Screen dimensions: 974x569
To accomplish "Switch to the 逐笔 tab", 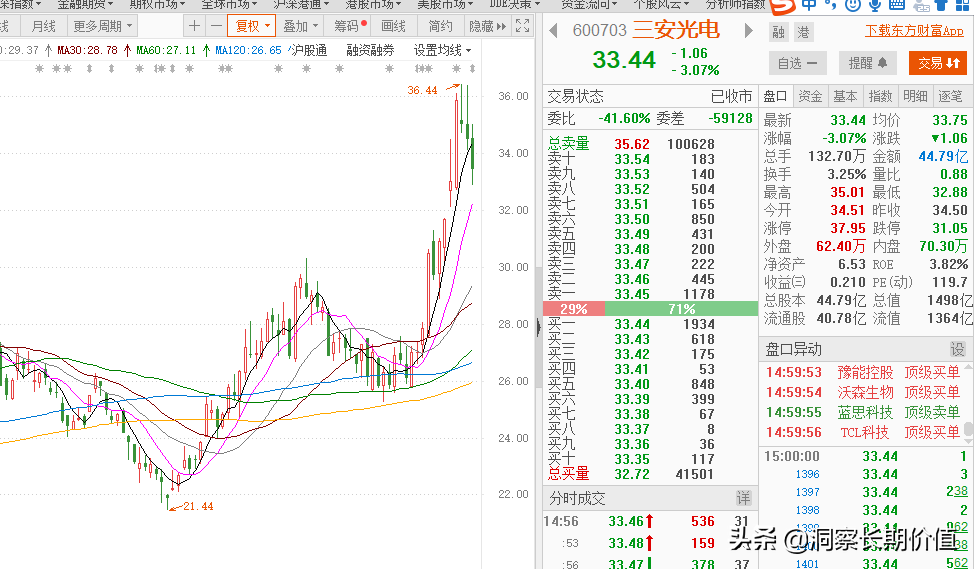I will 950,96.
